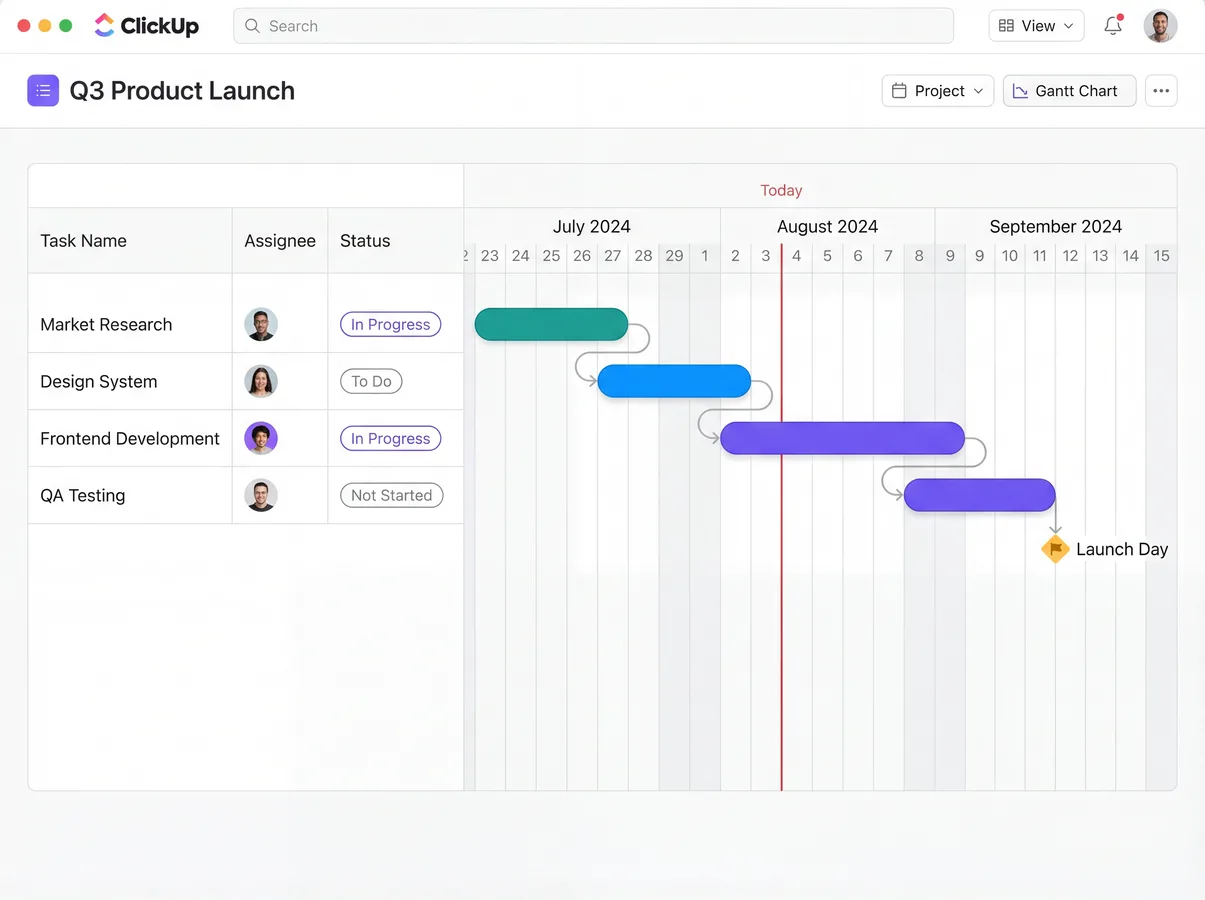Open your profile avatar in the top bar

click(1160, 25)
